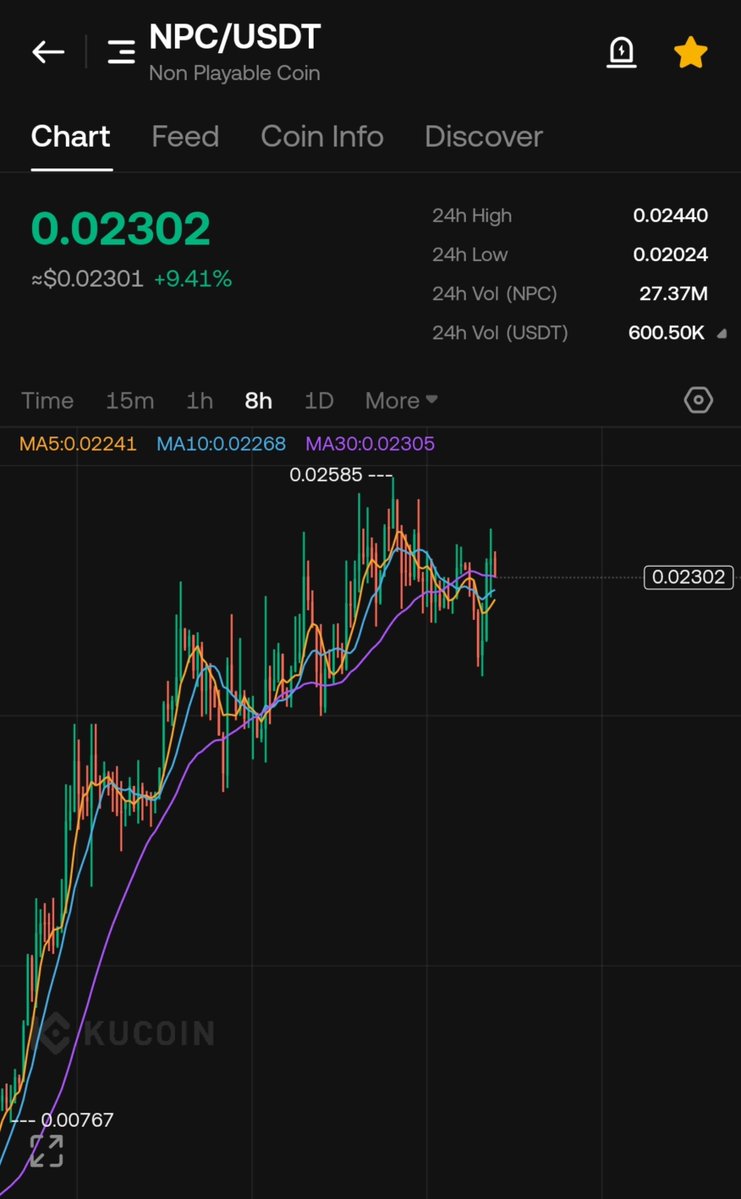
Task: Tap the 24h Vol (NPC) label
Action: (x=495, y=294)
